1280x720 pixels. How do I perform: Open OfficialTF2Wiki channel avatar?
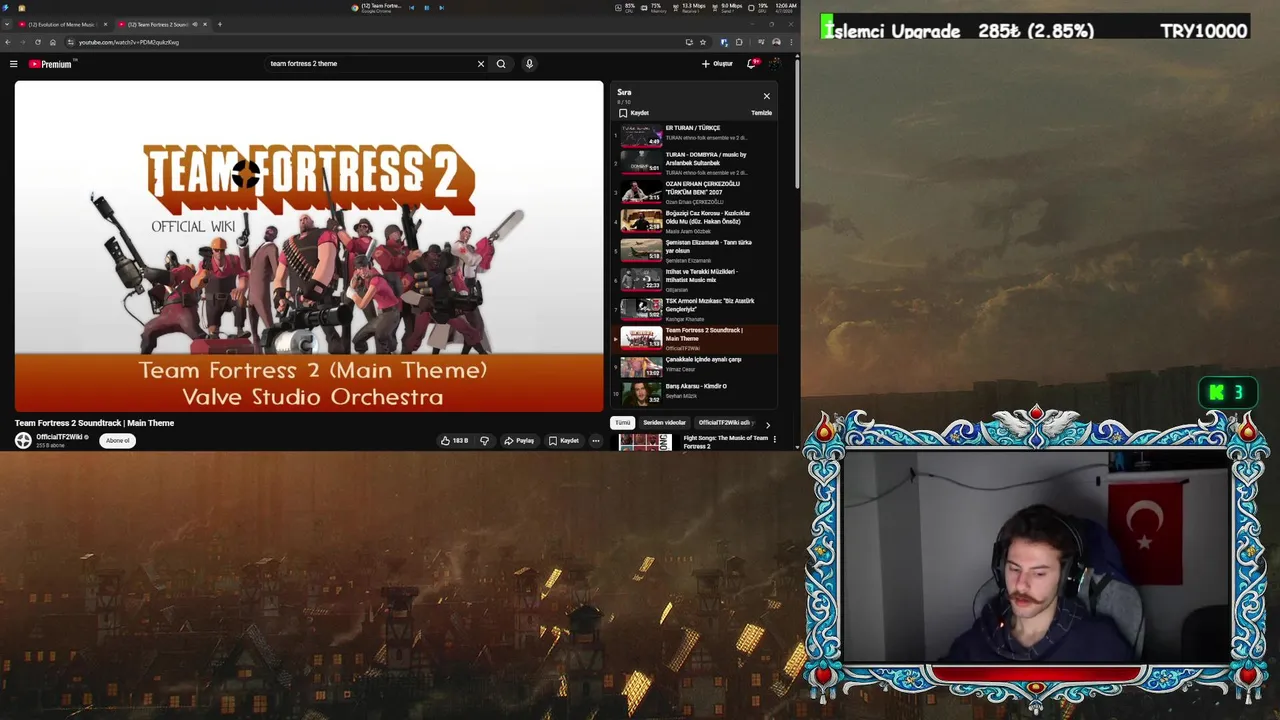(x=23, y=440)
